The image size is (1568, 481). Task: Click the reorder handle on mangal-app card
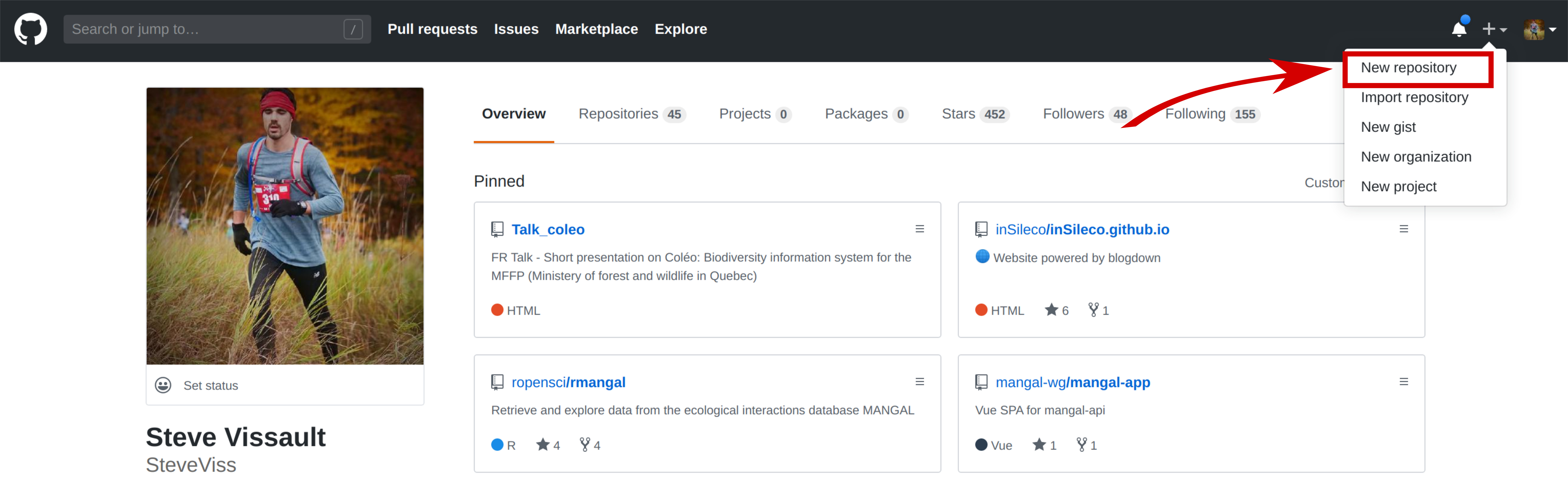pos(1404,382)
